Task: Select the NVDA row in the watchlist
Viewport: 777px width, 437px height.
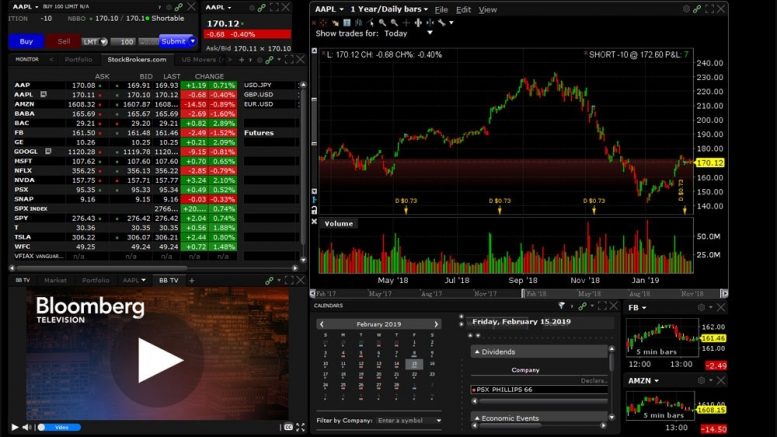Action: [x=125, y=180]
